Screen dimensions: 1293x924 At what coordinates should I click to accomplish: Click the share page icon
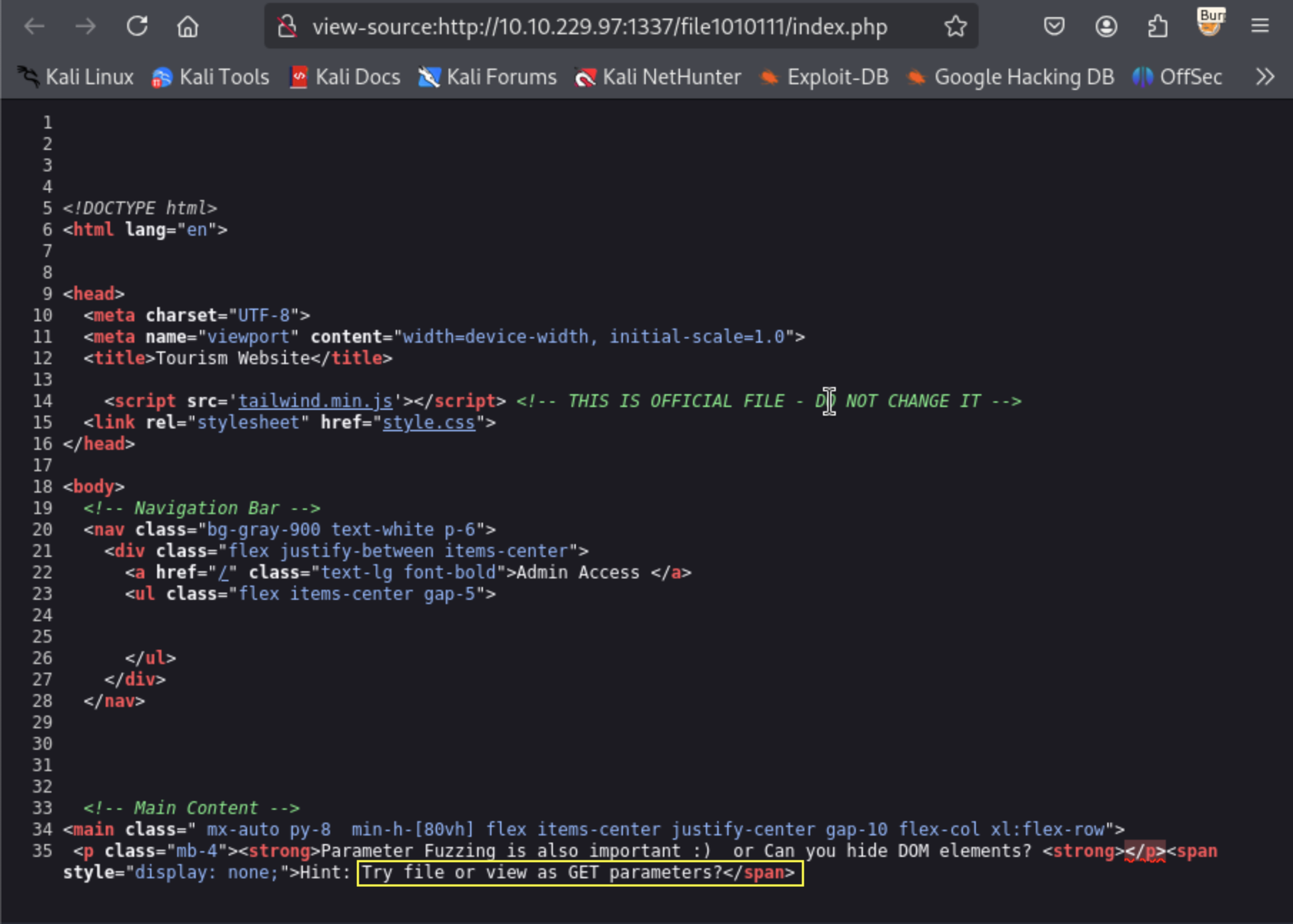[1158, 26]
